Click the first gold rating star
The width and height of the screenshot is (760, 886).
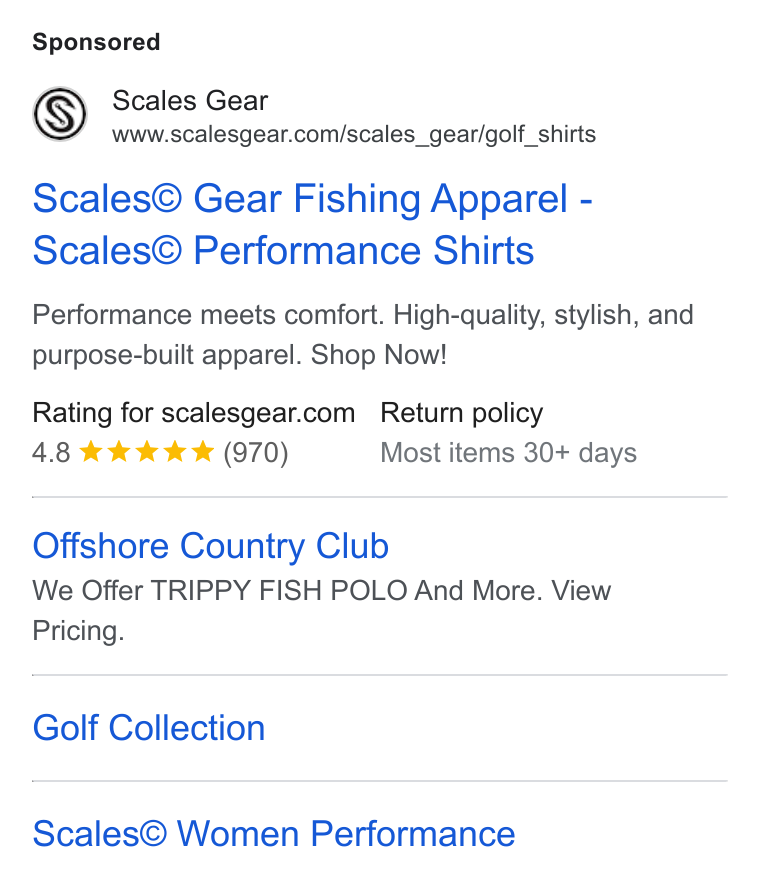coord(91,452)
